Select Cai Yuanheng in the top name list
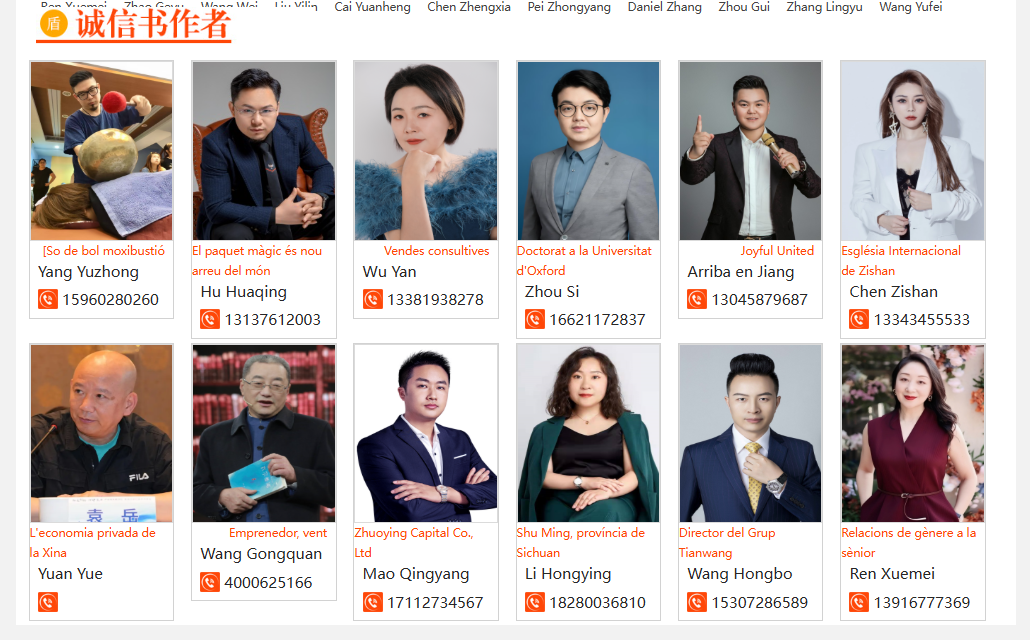Image resolution: width=1030 pixels, height=640 pixels. tap(372, 7)
